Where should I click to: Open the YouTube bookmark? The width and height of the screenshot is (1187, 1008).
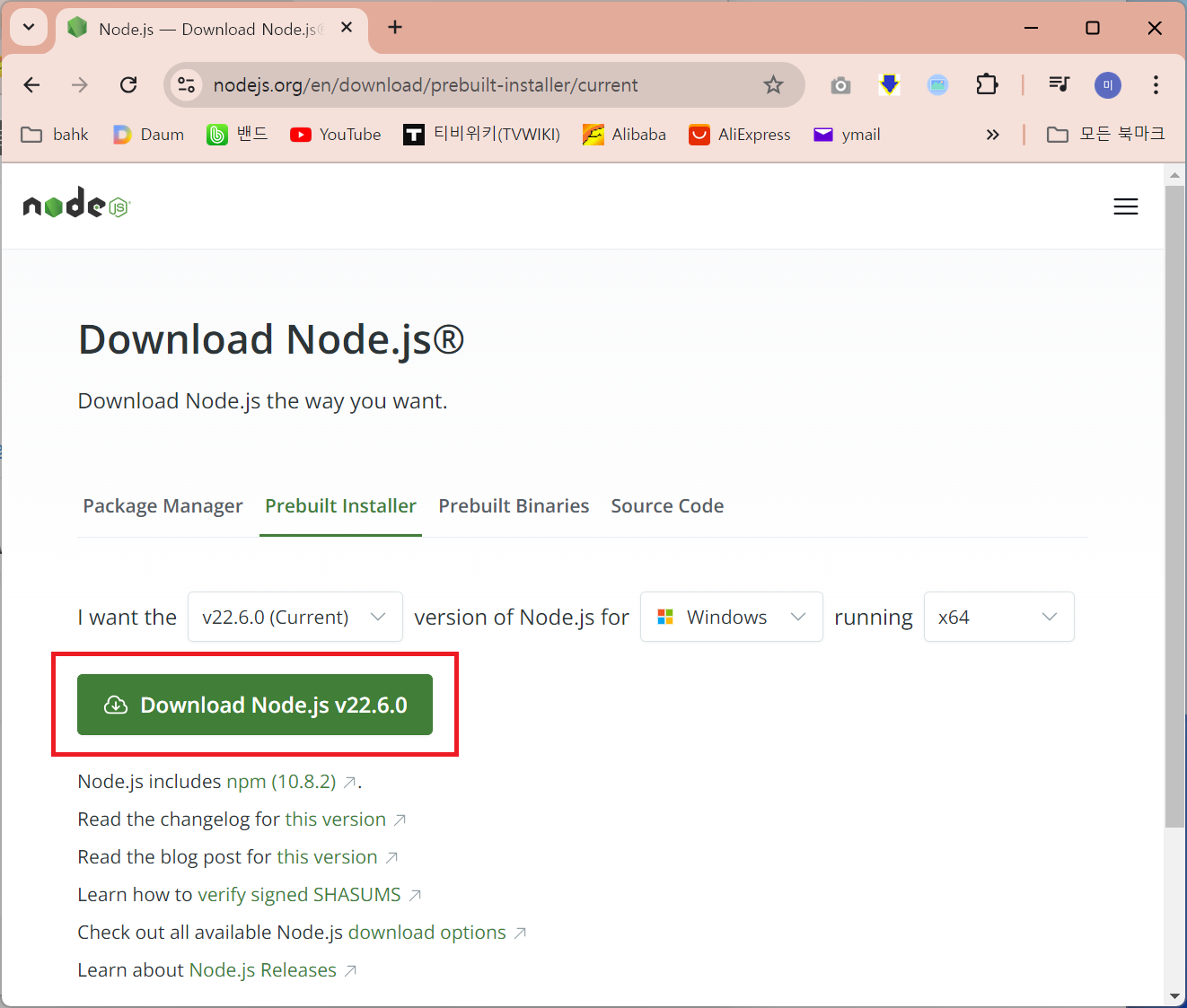pos(336,135)
